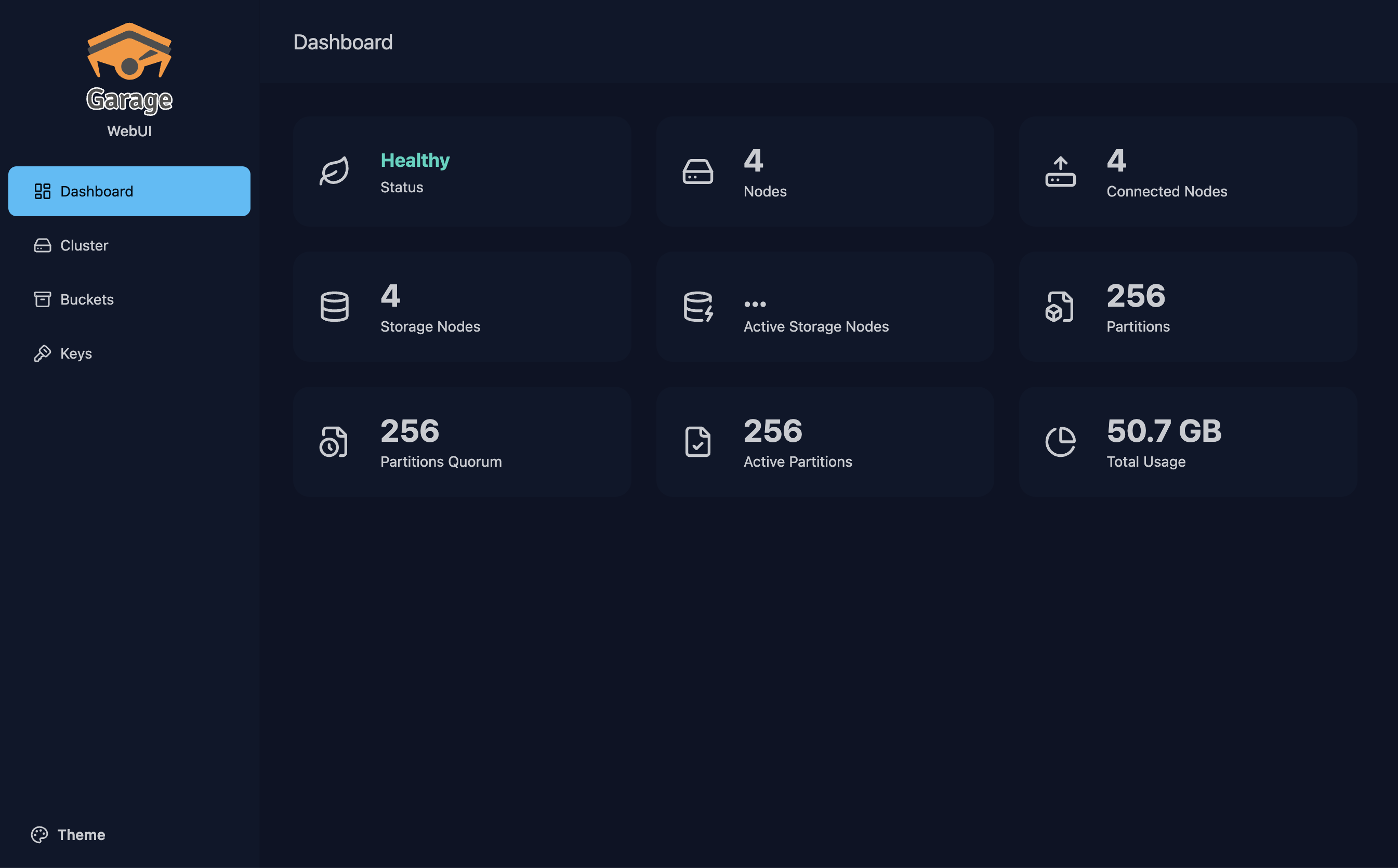Click the file clock icon for Partitions Quorum
This screenshot has width=1398, height=868.
click(x=334, y=441)
